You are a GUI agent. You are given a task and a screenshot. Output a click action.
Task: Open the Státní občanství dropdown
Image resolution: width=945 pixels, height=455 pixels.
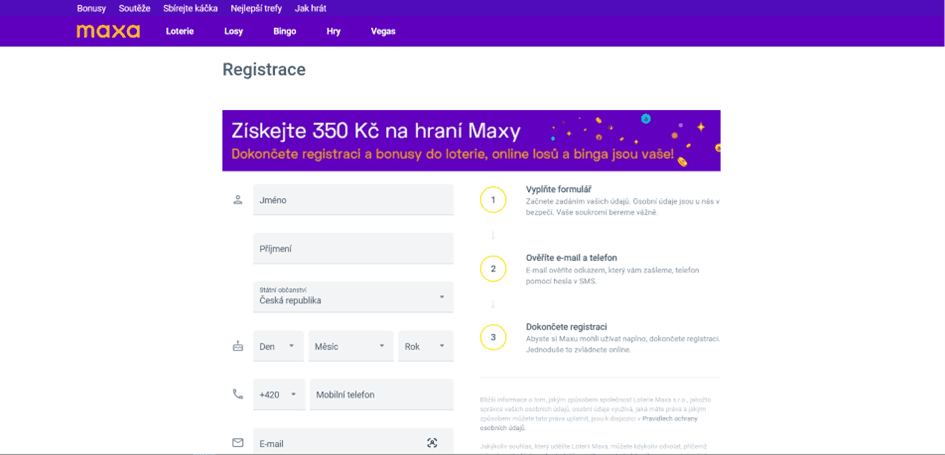click(353, 297)
